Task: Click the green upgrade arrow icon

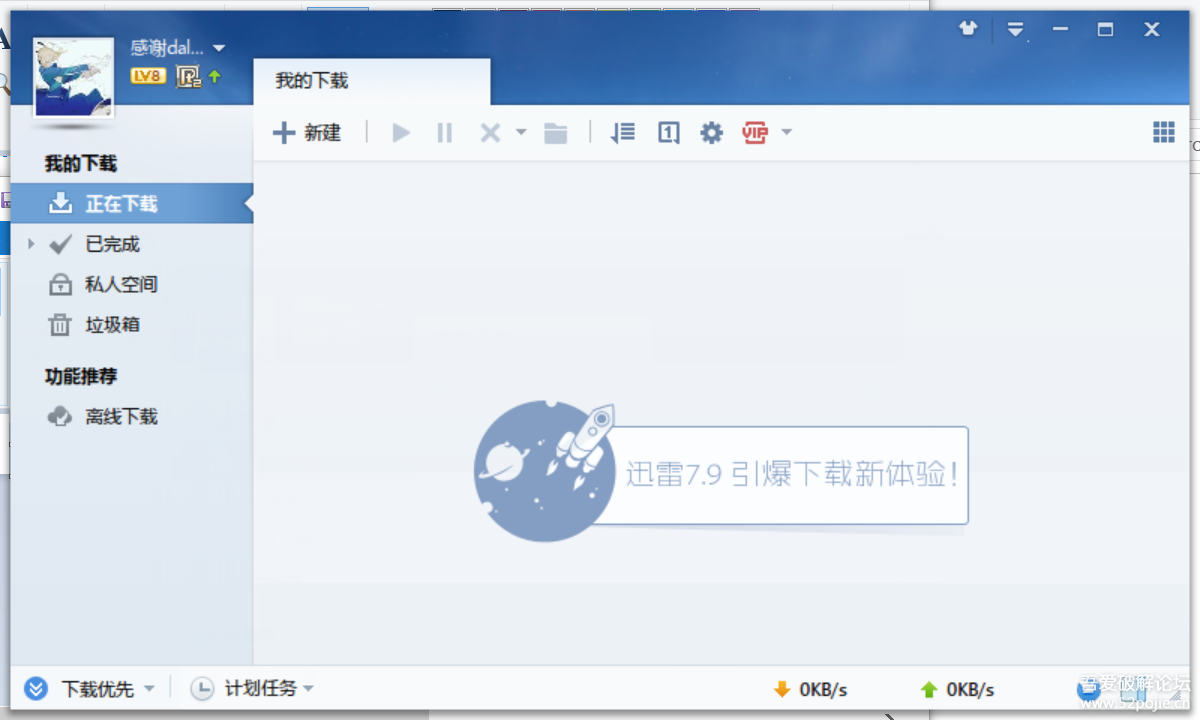Action: (214, 76)
